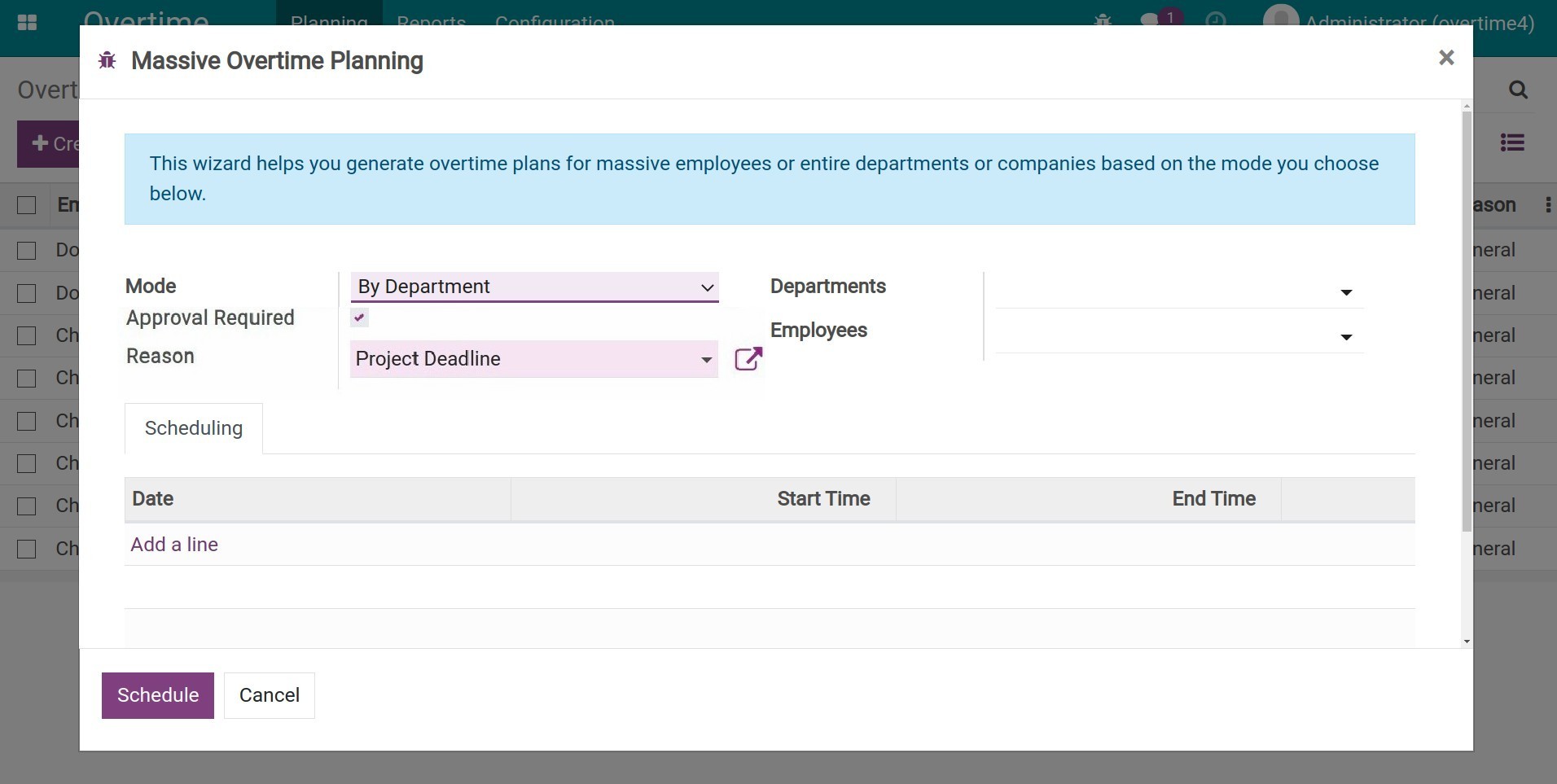Image resolution: width=1557 pixels, height=784 pixels.
Task: Click the debug bug icon in navbar
Action: 1103,20
